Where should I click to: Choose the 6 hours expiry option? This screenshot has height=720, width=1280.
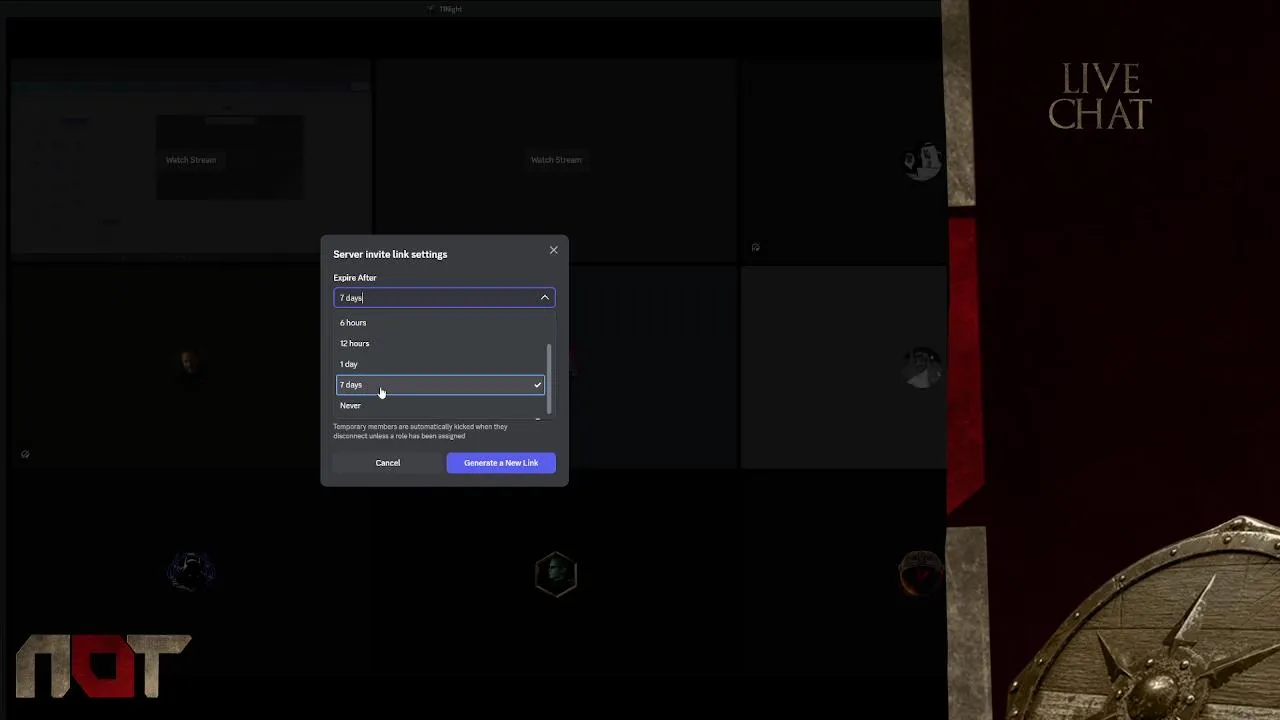point(440,323)
